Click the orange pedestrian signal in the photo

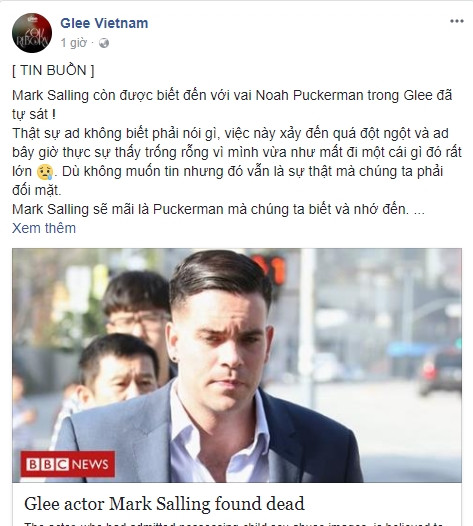tap(269, 269)
